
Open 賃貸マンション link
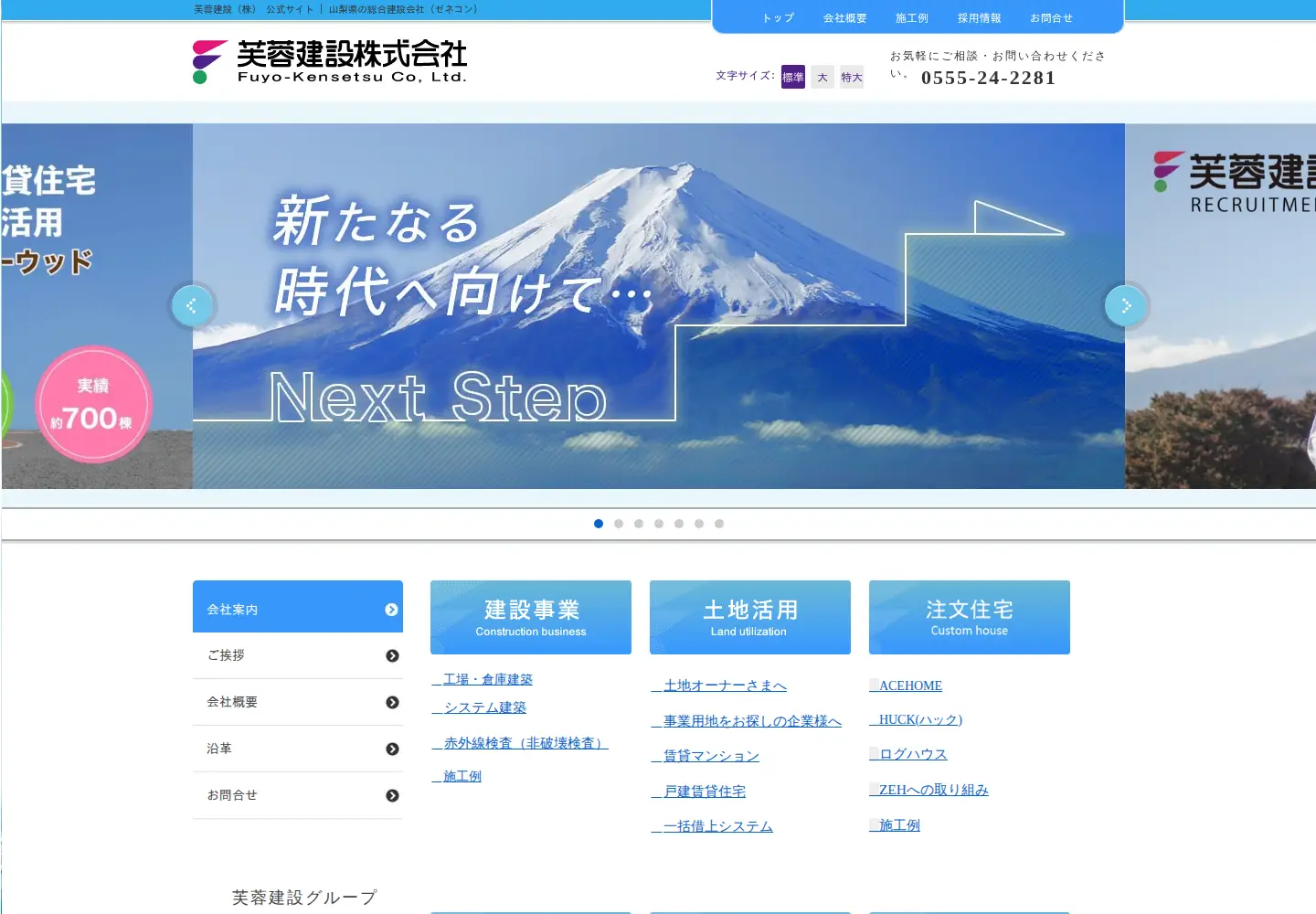click(x=706, y=756)
